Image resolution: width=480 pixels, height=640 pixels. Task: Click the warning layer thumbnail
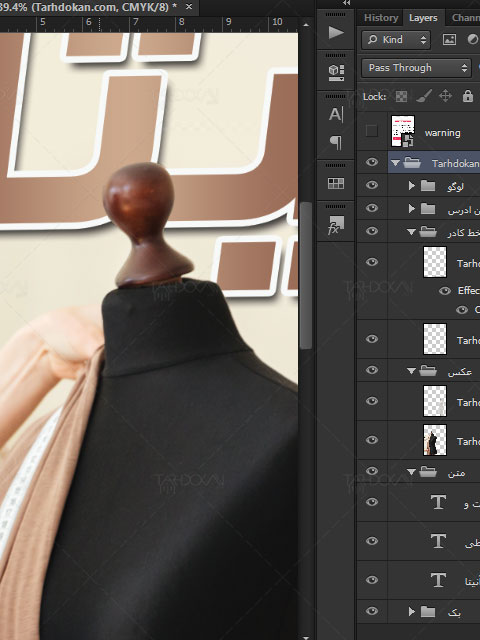pos(403,131)
